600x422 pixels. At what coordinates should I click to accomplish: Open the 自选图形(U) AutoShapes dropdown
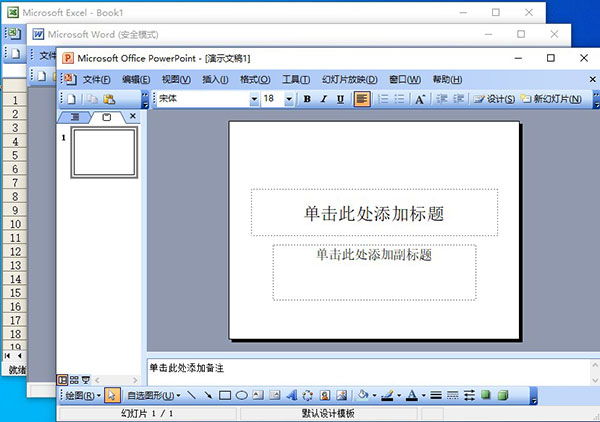coord(153,395)
